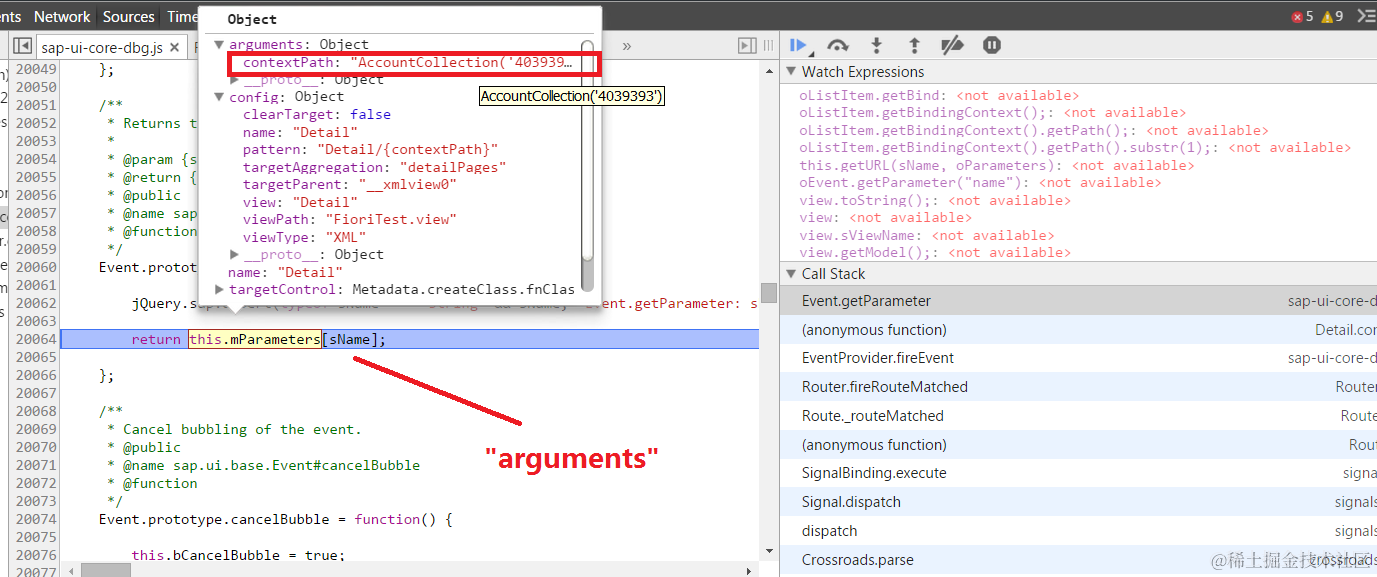Open the sap-ui-core-dbg.js file tab

pyautogui.click(x=101, y=47)
